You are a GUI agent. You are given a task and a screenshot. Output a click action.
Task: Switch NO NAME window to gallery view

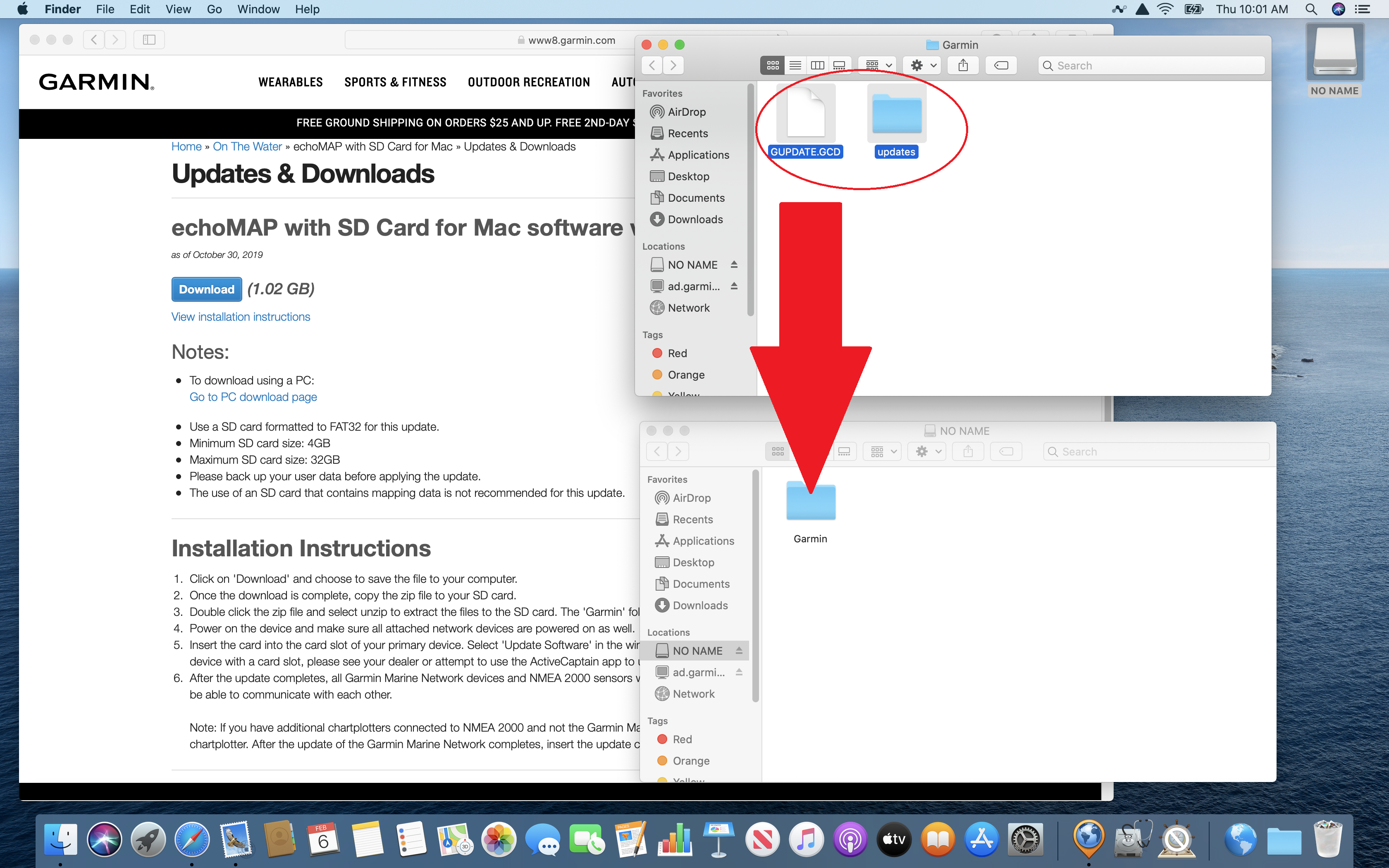click(x=844, y=452)
